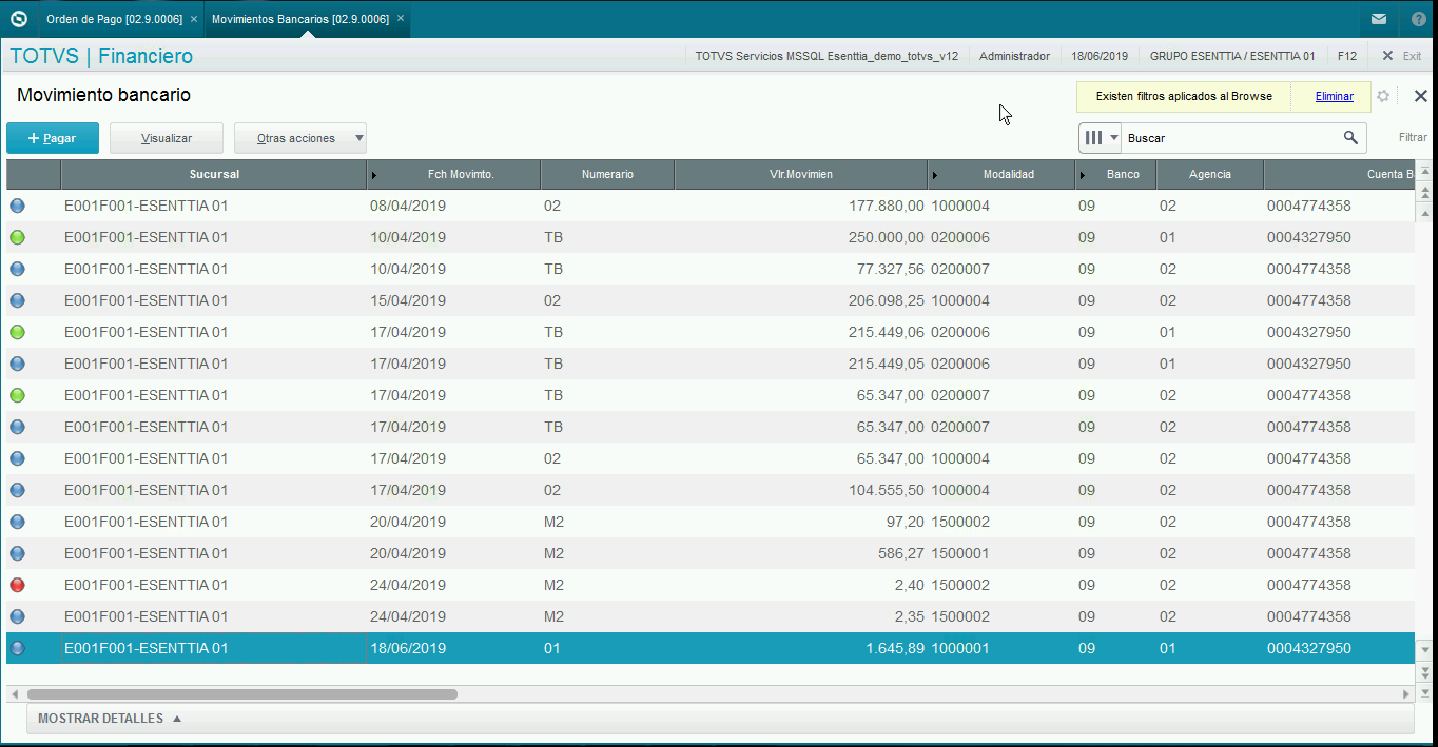Click the Filtrar button
Image resolution: width=1438 pixels, height=747 pixels.
point(1412,138)
